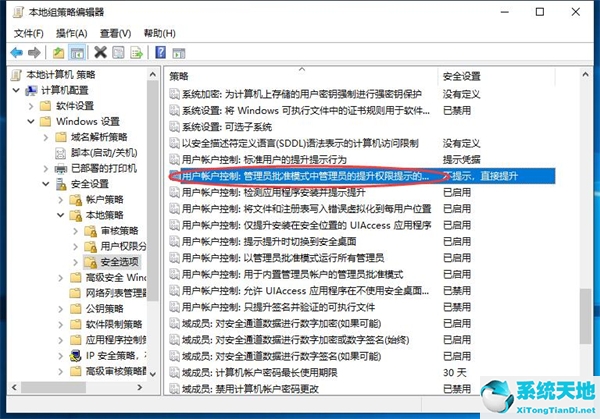Viewport: 600px width, 419px height.
Task: Select policy 域成员: 禁用计算机帐户密码更改
Action: coord(250,389)
